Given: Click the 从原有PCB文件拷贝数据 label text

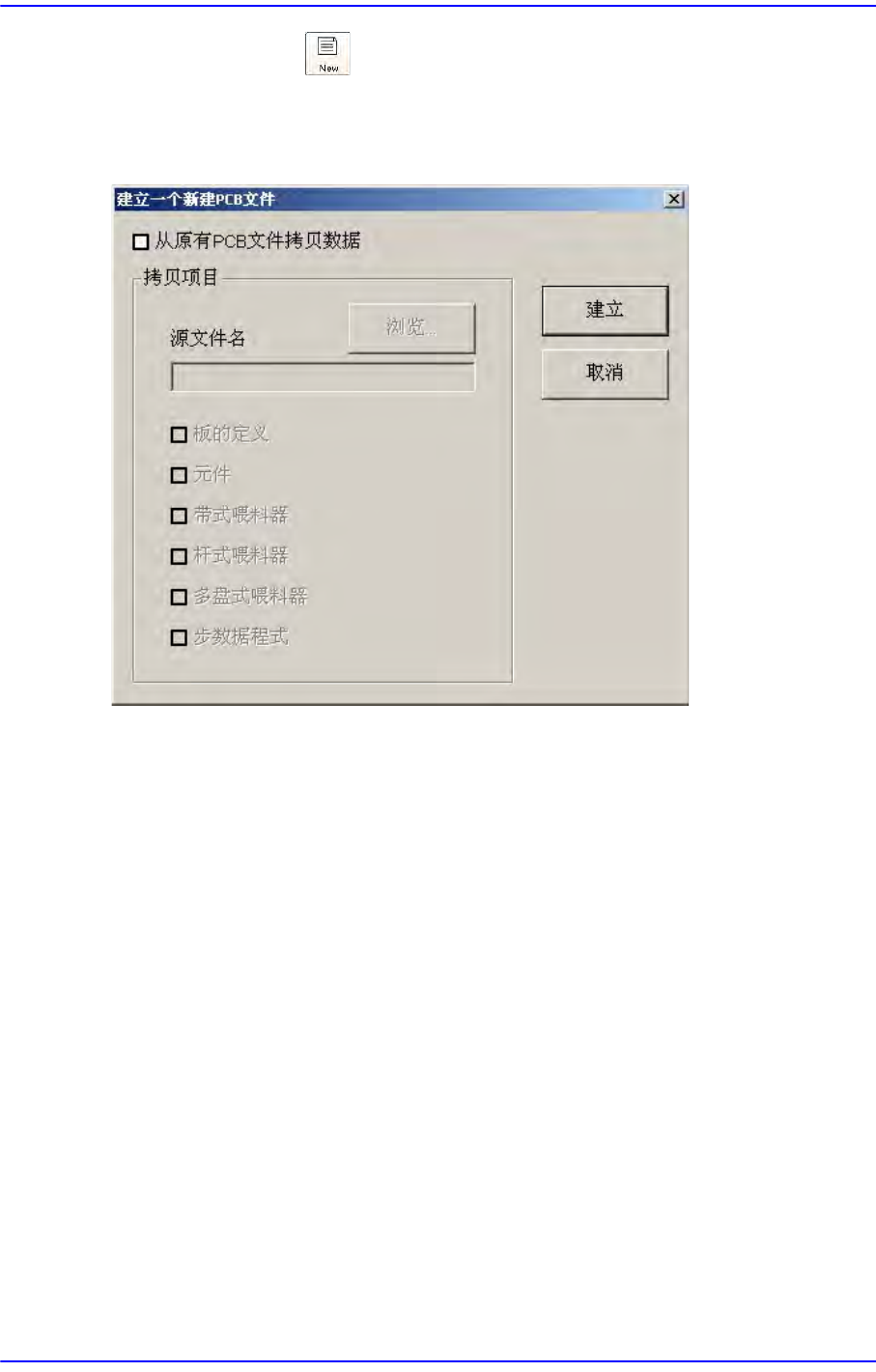Looking at the screenshot, I should [x=258, y=241].
